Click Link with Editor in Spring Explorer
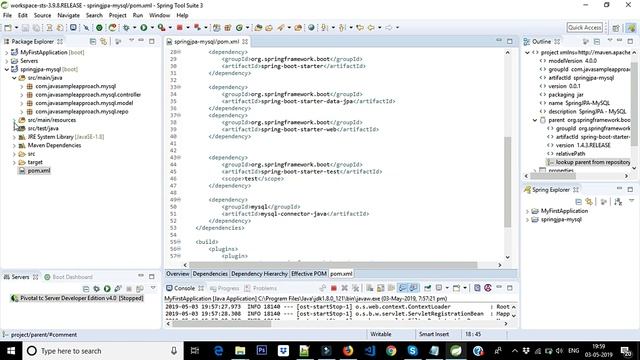This screenshot has width=640, height=360. coord(589,202)
